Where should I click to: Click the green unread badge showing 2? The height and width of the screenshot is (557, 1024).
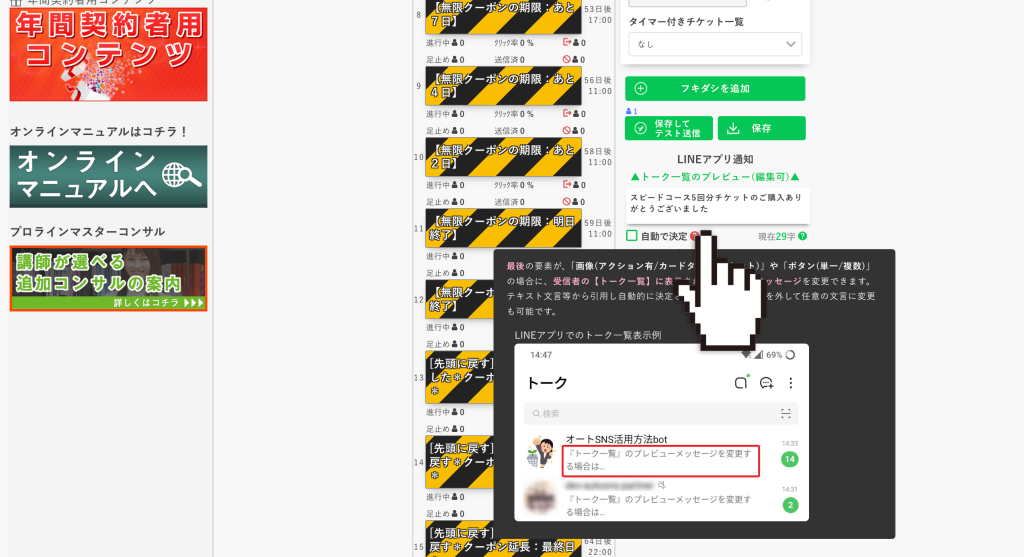click(790, 505)
